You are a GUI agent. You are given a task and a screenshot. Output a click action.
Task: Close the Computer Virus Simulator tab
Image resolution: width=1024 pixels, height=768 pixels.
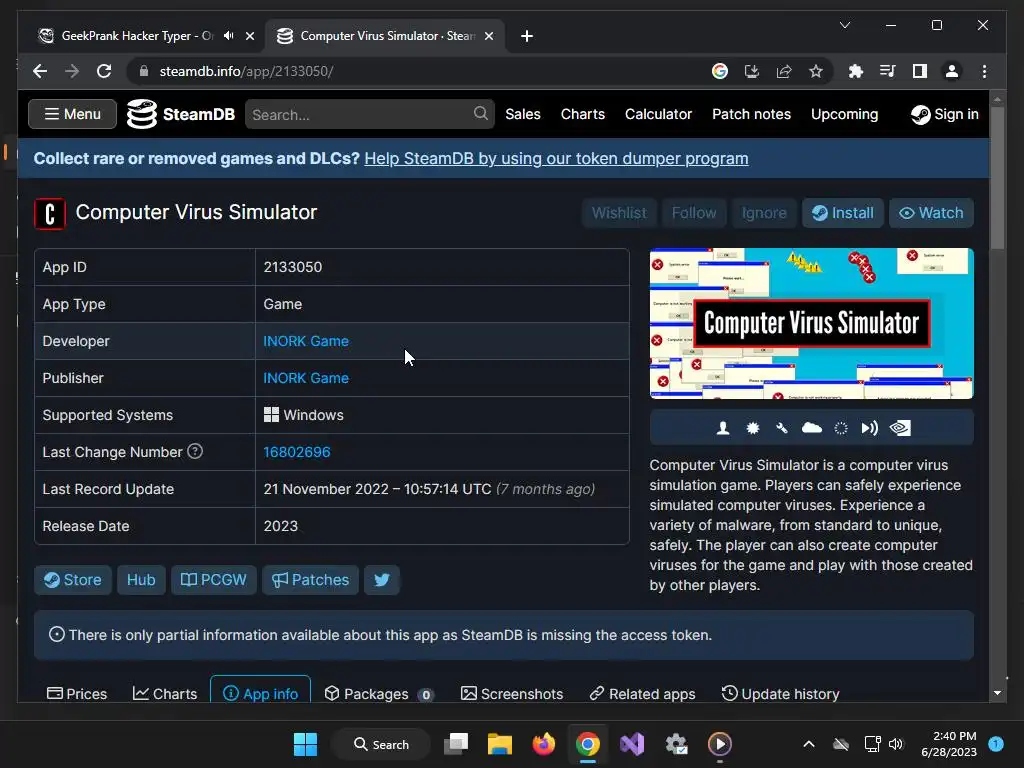point(488,36)
